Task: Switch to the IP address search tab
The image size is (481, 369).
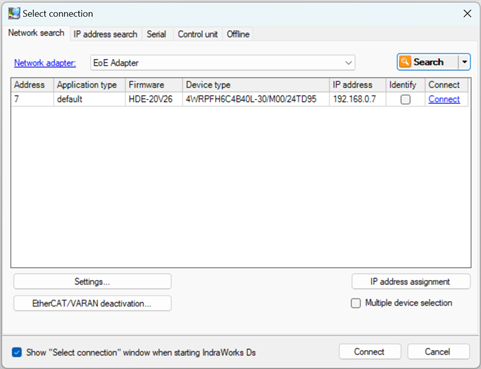Action: [105, 34]
